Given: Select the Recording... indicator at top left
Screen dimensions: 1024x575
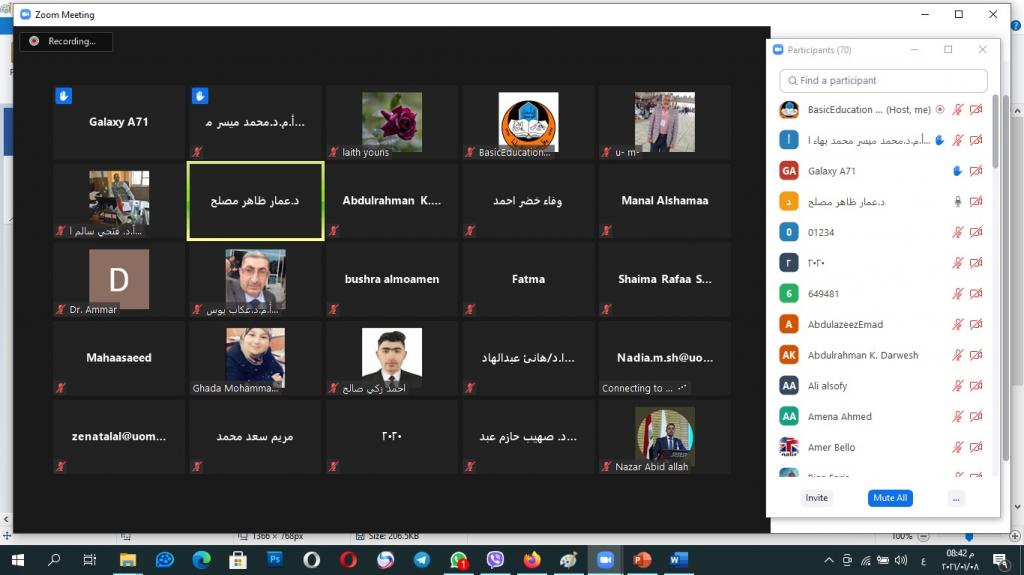Looking at the screenshot, I should coord(65,42).
